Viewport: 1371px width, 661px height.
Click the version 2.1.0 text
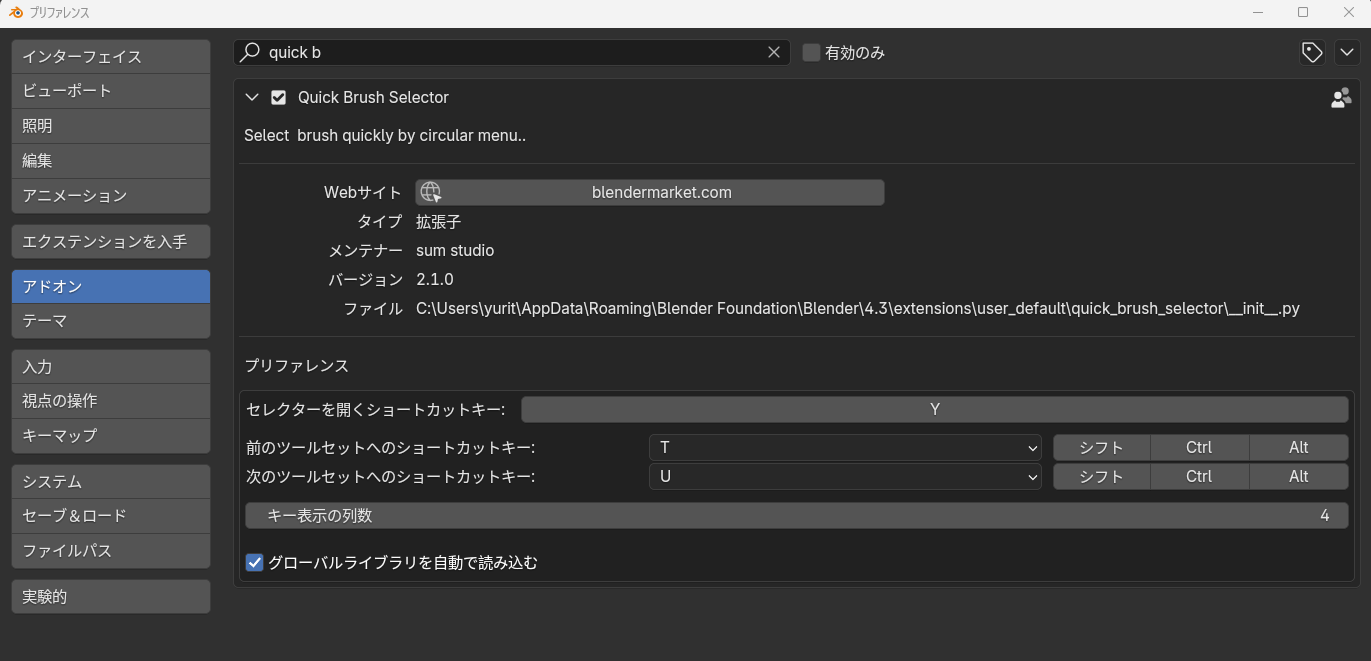[435, 279]
